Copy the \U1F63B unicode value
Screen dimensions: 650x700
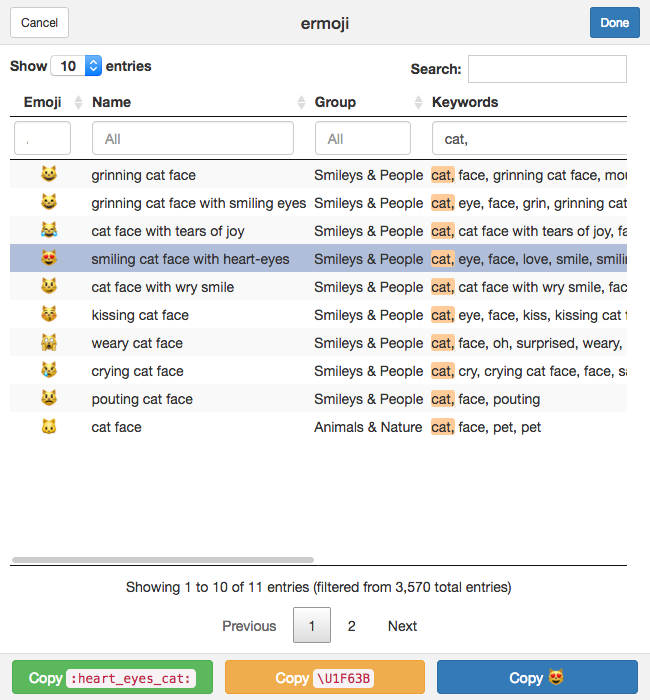pyautogui.click(x=325, y=677)
